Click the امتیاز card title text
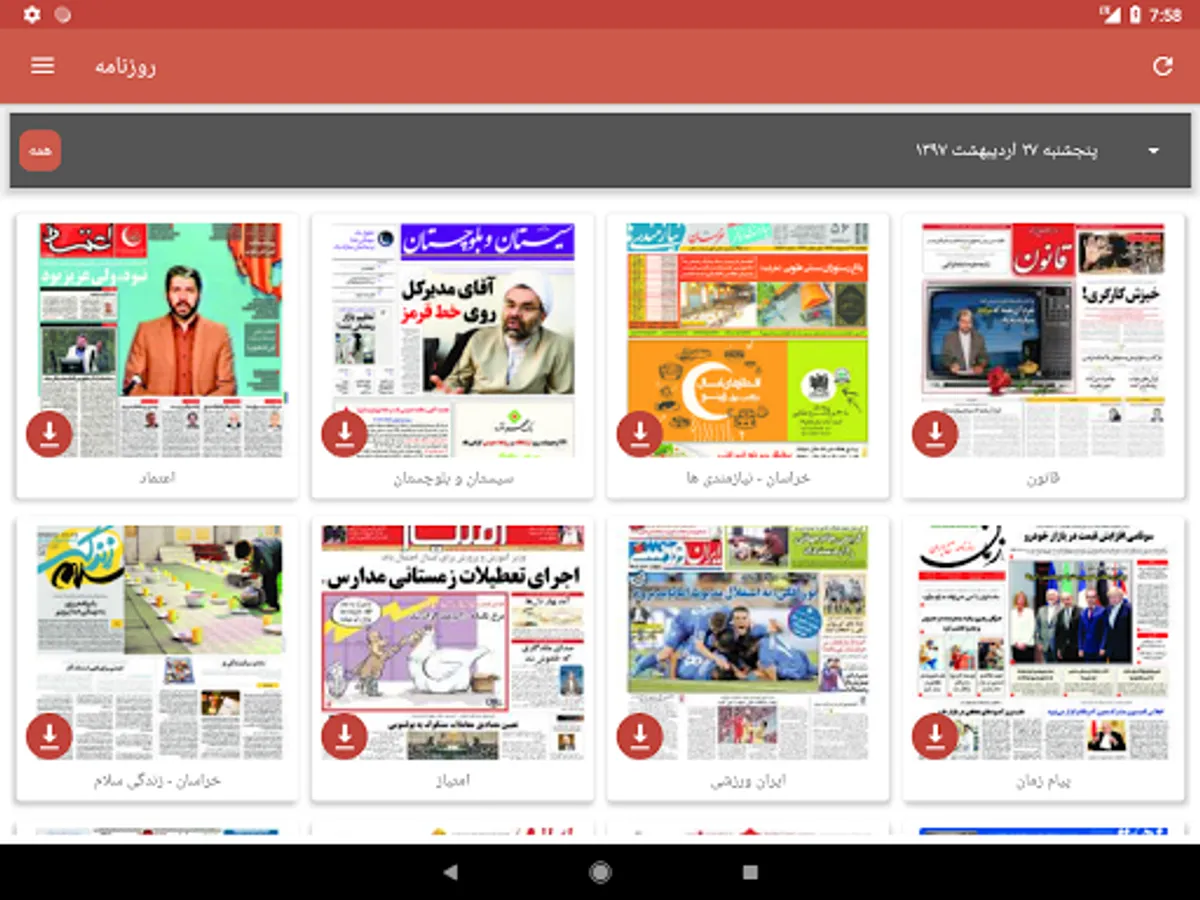This screenshot has width=1200, height=900. coord(453,781)
